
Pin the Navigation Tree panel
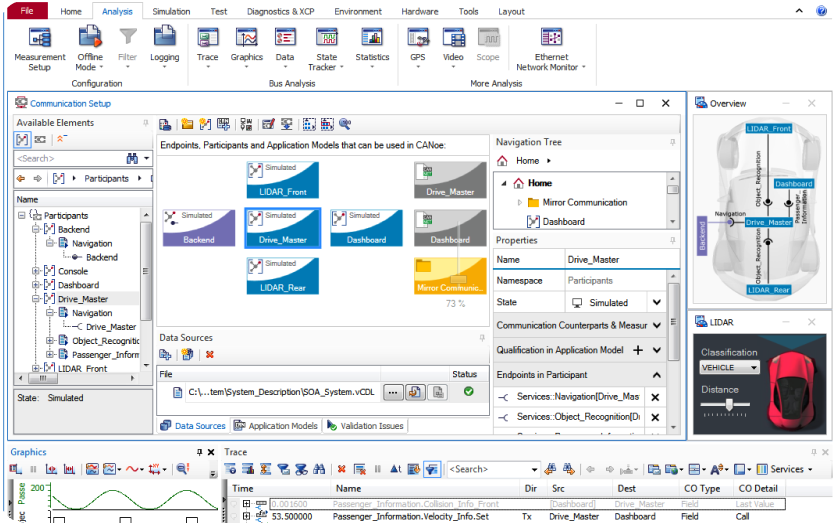point(675,142)
